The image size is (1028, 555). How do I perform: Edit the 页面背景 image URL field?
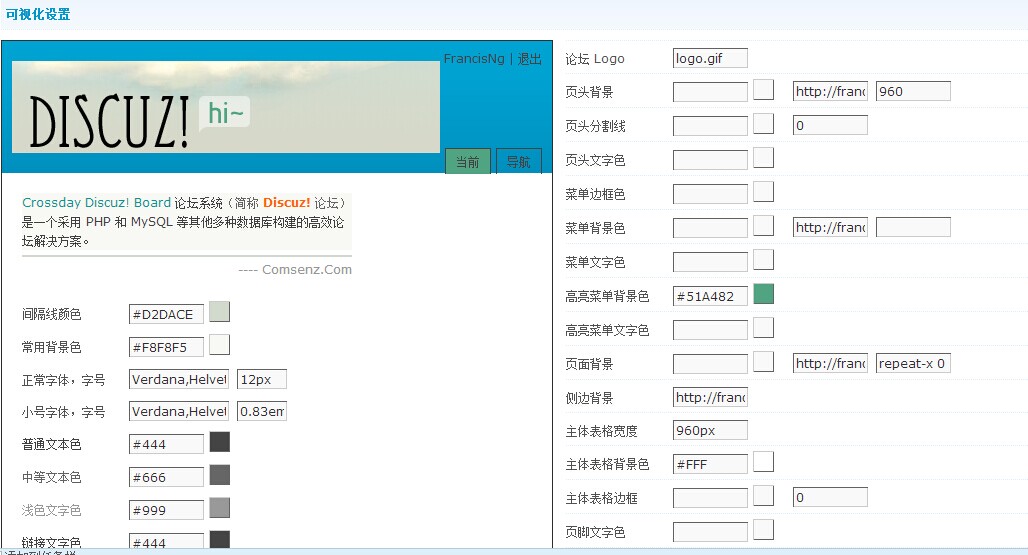coord(830,364)
